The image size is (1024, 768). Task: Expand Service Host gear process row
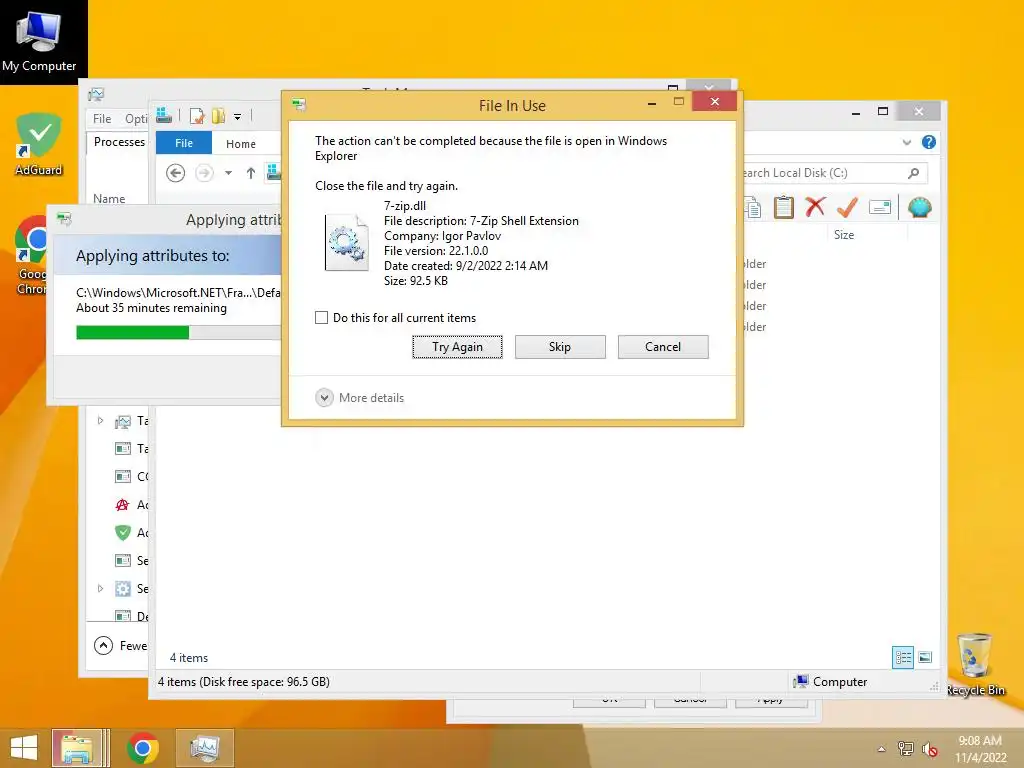100,588
